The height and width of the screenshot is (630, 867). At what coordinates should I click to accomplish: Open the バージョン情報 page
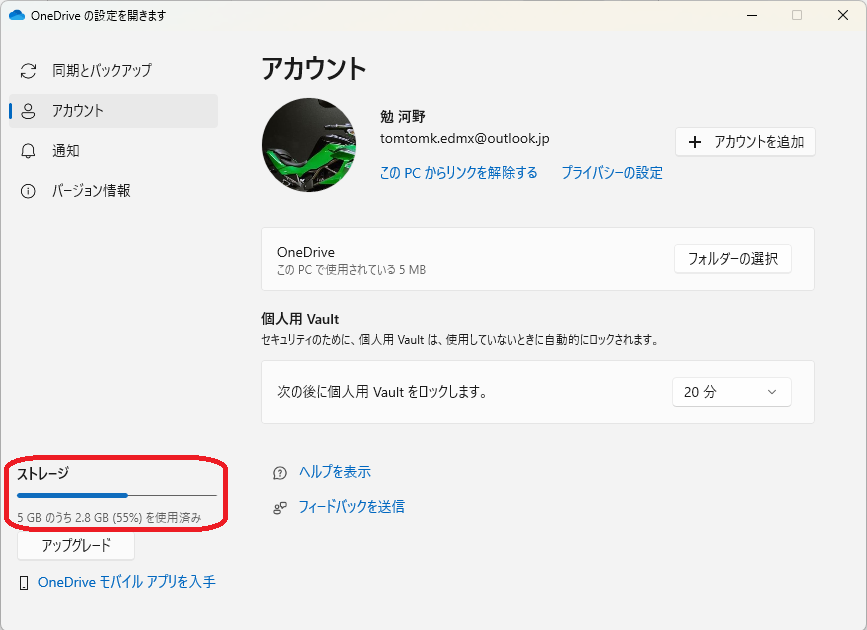click(x=113, y=191)
